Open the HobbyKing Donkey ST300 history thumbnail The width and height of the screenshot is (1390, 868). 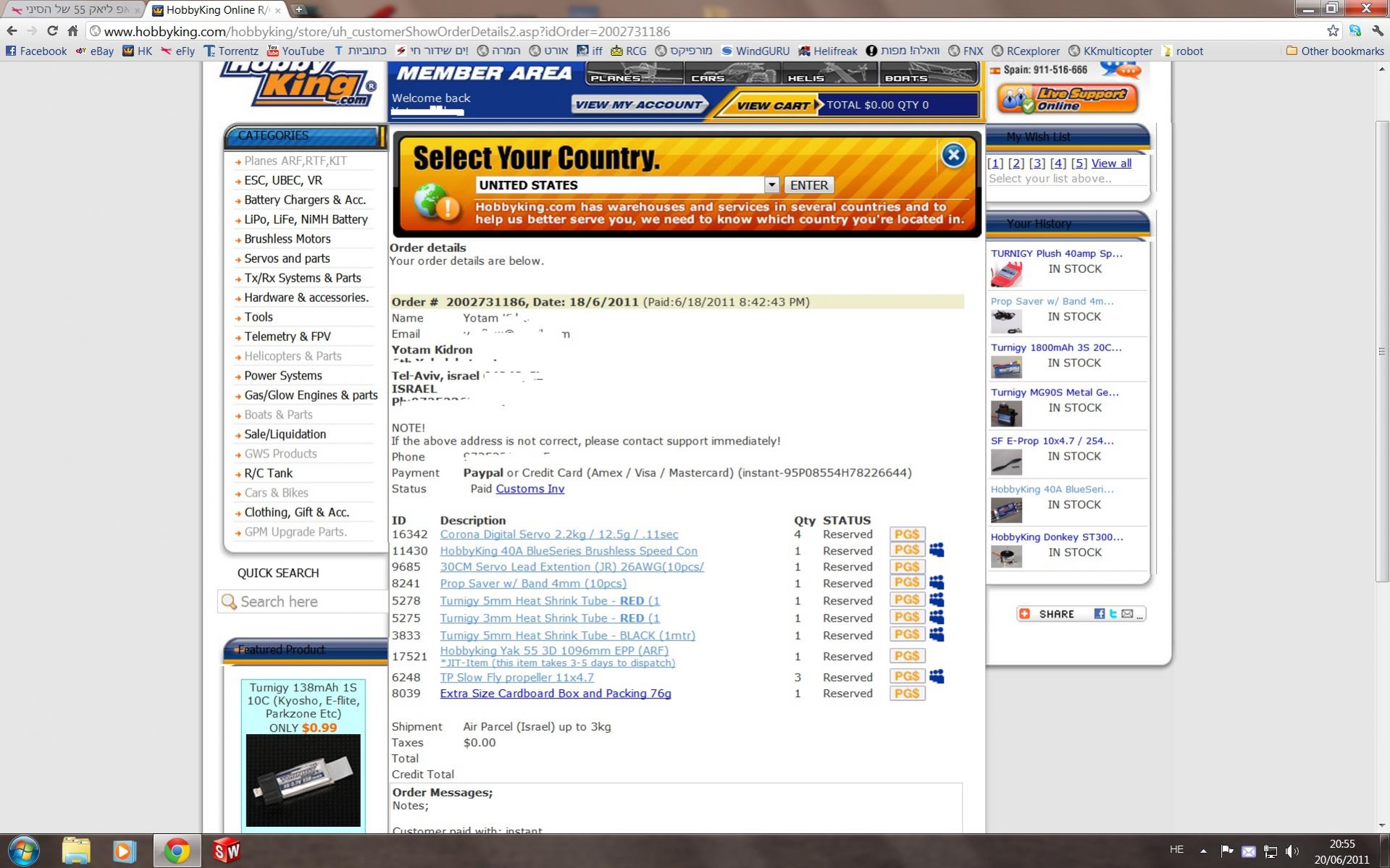tap(1006, 556)
